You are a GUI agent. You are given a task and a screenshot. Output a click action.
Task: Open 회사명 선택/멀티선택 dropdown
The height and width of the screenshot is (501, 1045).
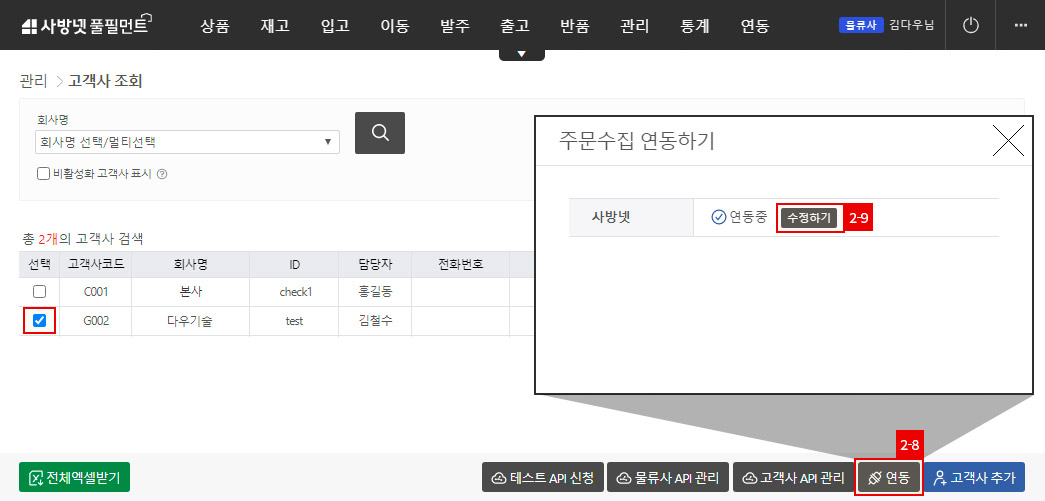[x=187, y=142]
